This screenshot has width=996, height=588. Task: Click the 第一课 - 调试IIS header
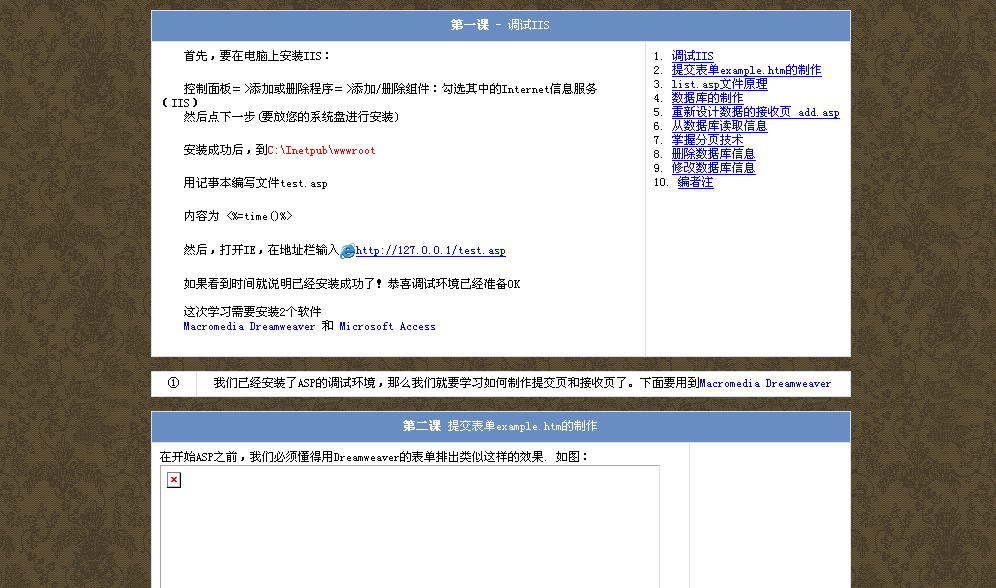click(x=501, y=25)
